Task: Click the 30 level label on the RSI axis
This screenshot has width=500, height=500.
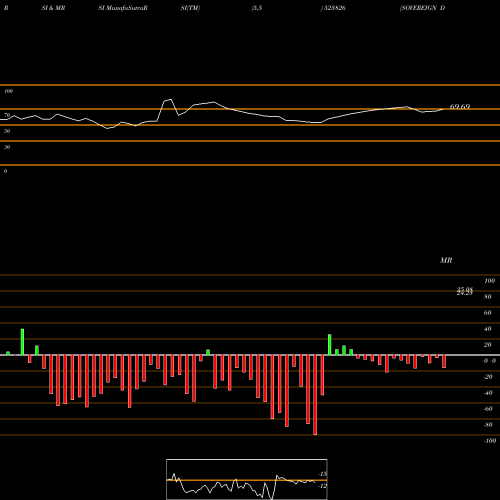Action: point(7,147)
